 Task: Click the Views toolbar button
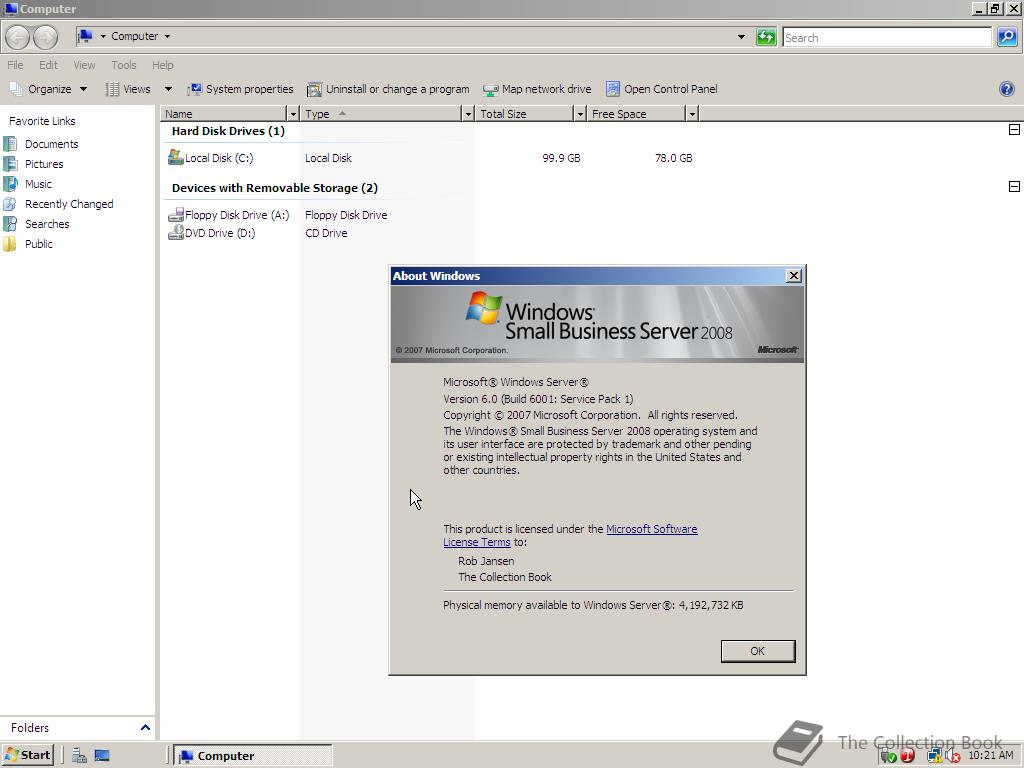[129, 89]
